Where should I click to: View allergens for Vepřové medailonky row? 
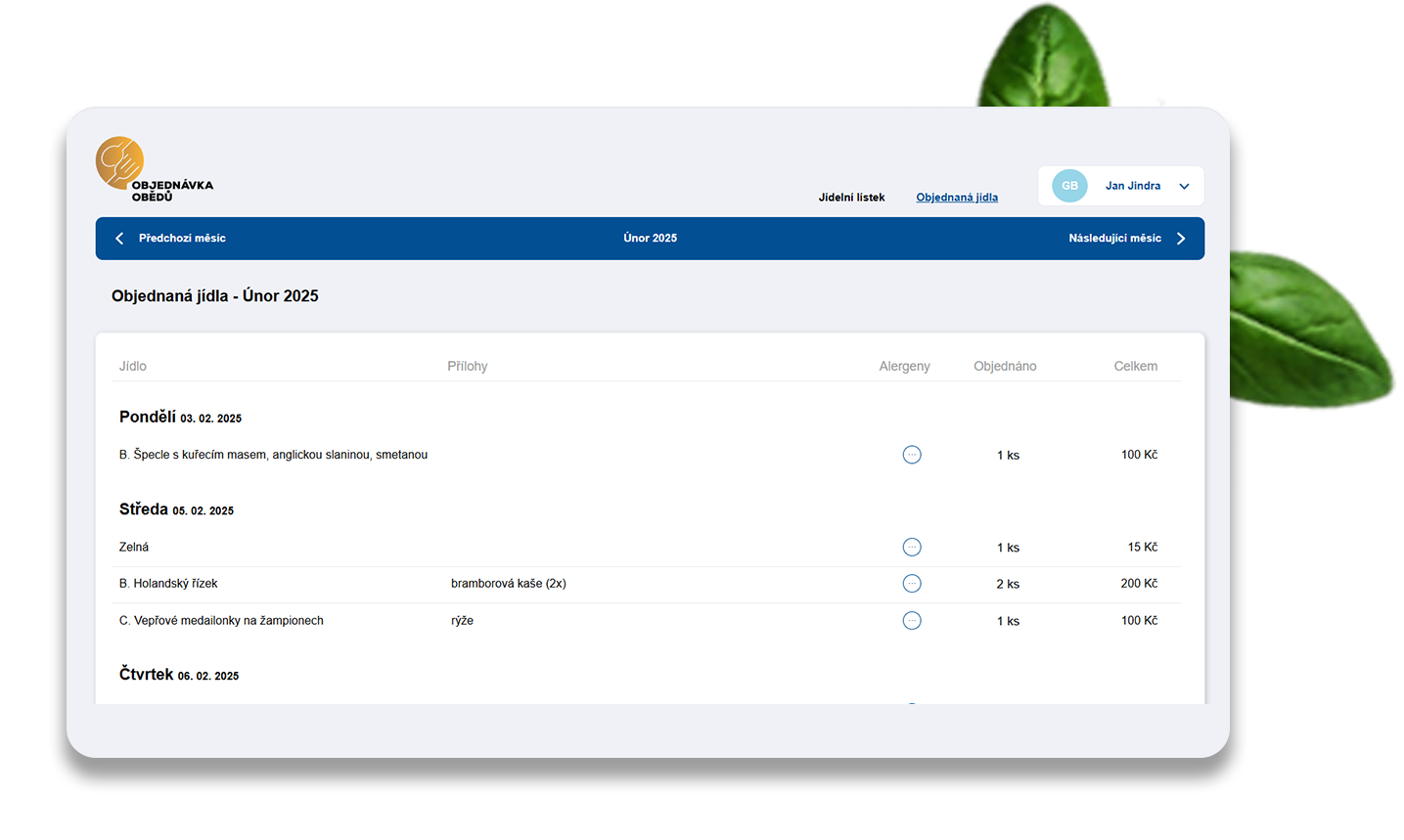(x=911, y=621)
